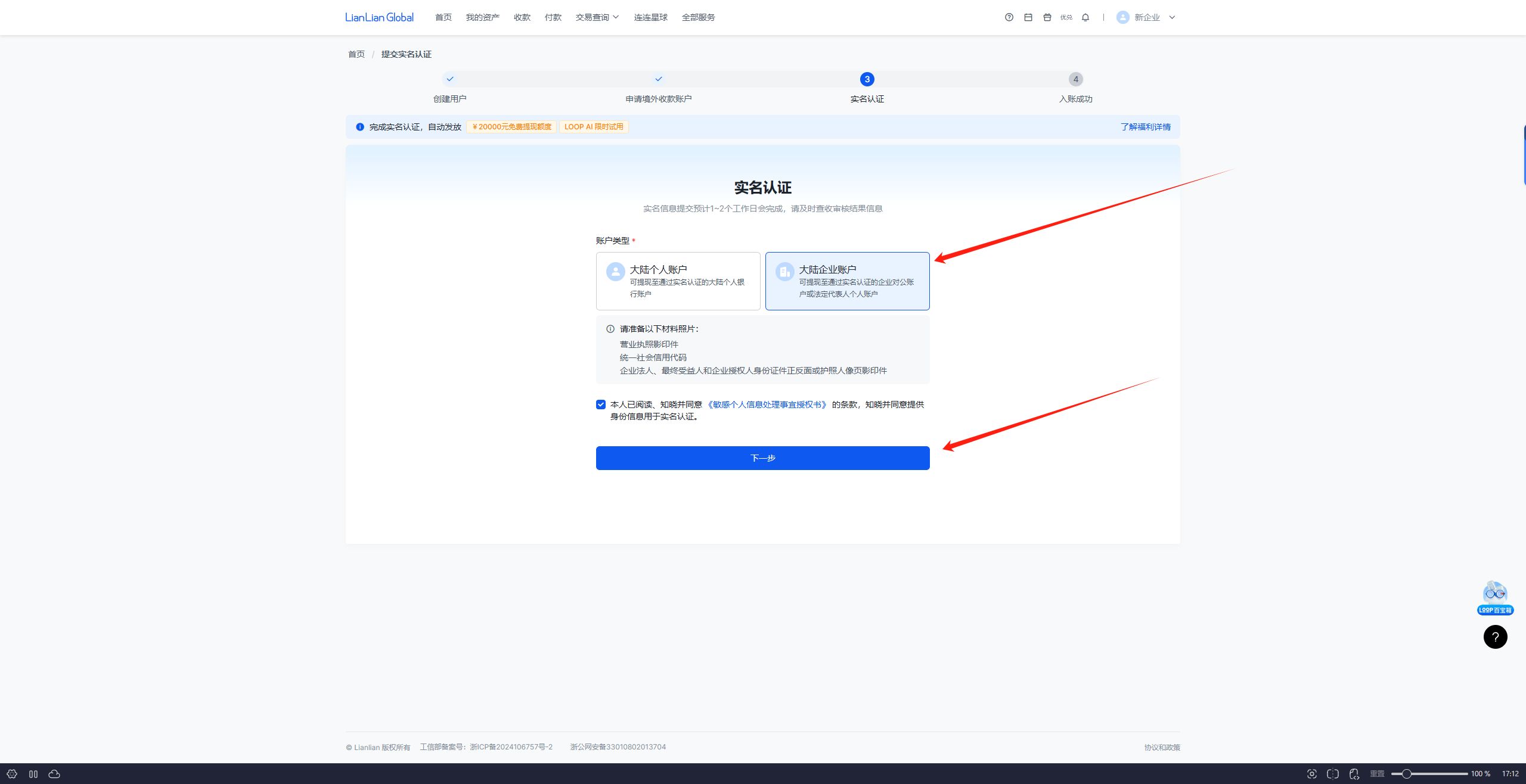
Task: Toggle the authorization agreement checkbox
Action: (x=601, y=405)
